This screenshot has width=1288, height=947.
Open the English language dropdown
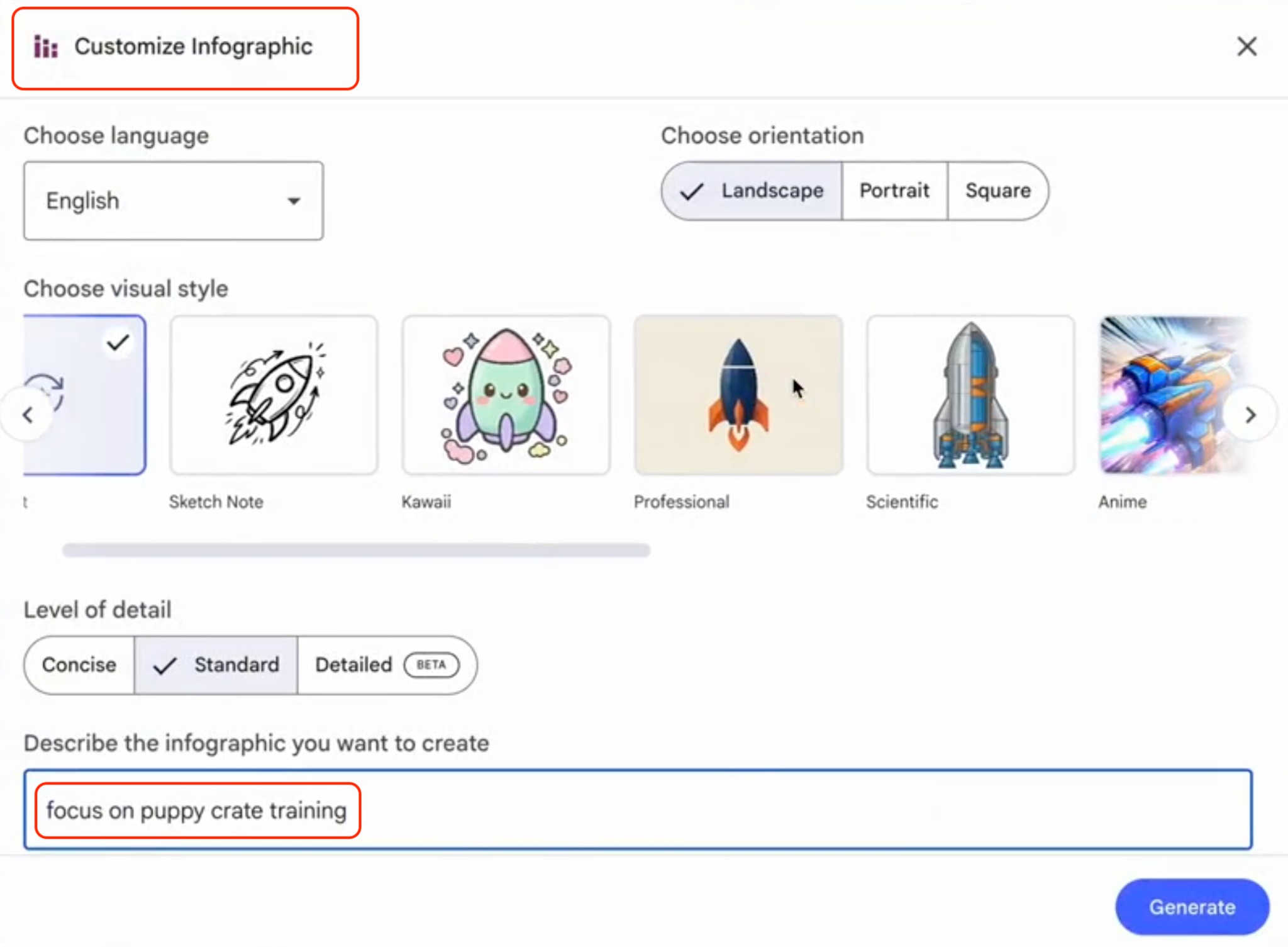tap(174, 201)
